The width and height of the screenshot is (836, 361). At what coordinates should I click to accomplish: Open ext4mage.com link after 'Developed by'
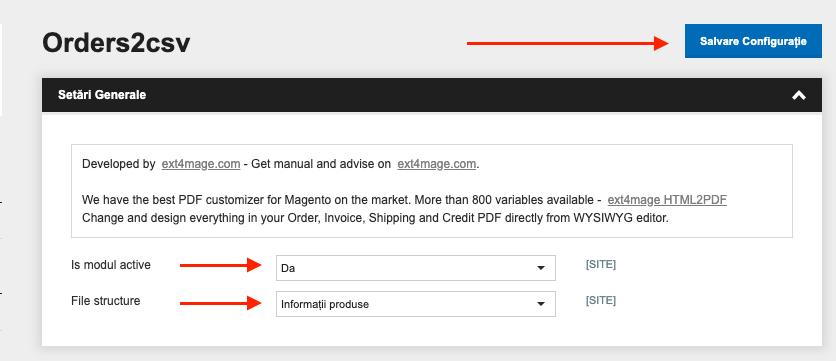200,164
